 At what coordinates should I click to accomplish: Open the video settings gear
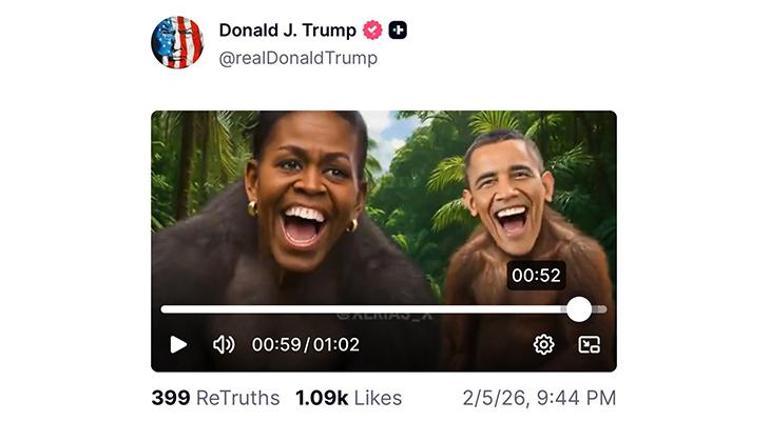tap(544, 344)
